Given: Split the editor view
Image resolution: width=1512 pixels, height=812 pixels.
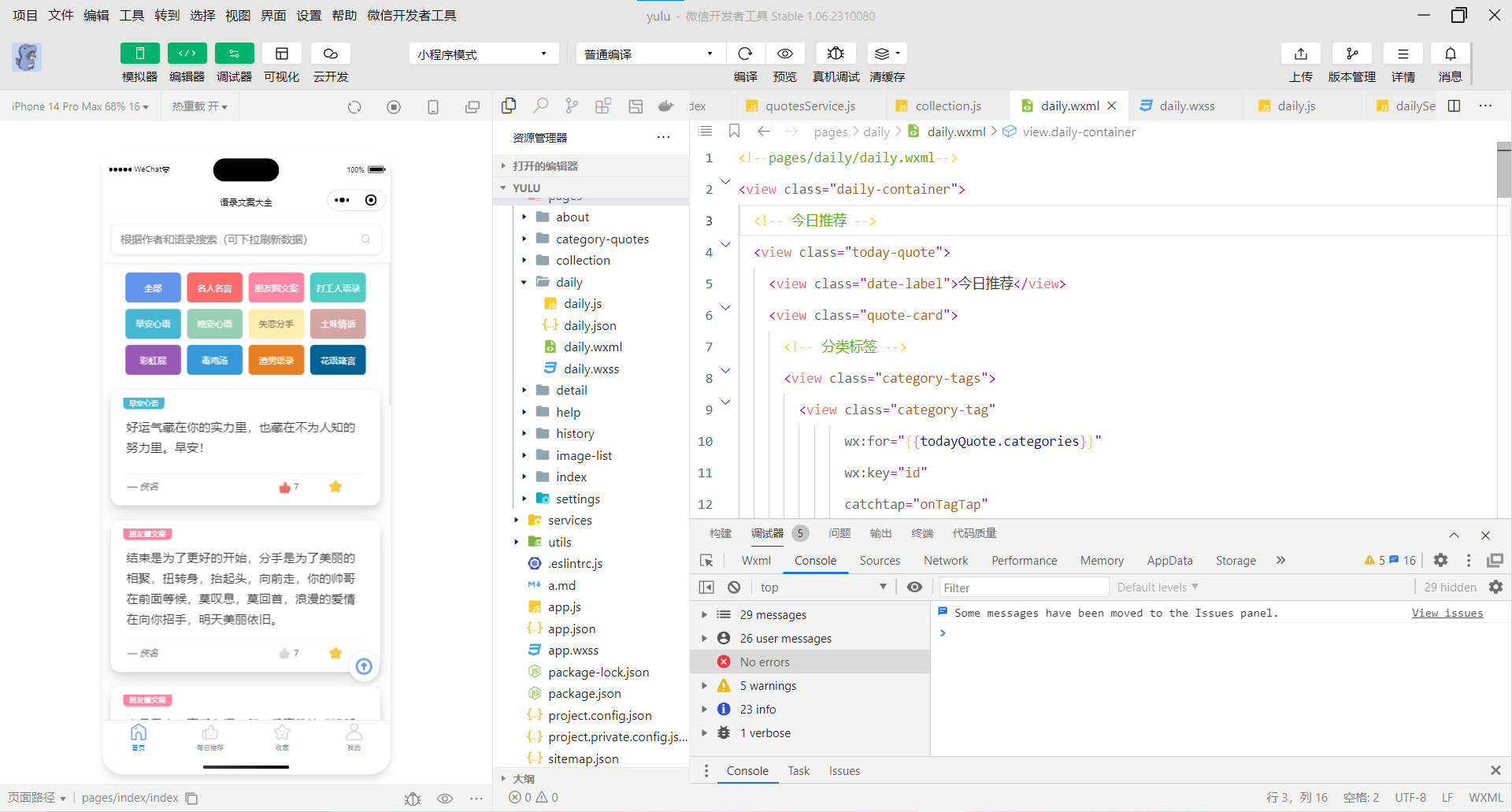Looking at the screenshot, I should 1455,106.
